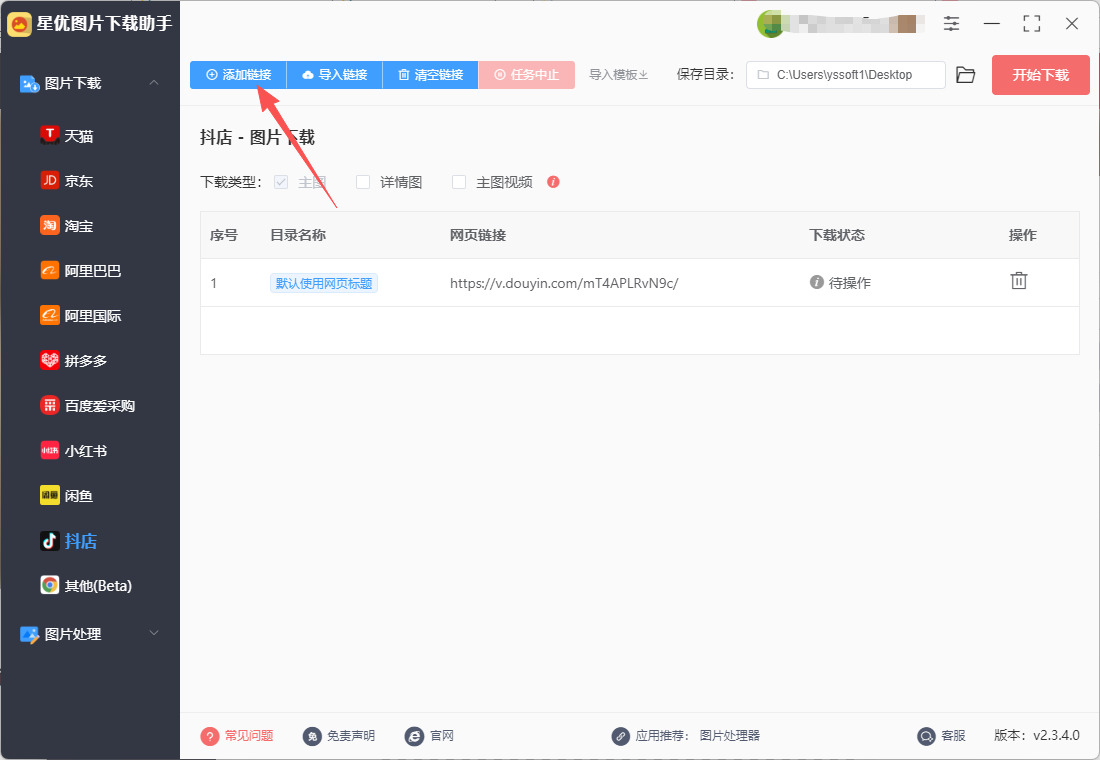The image size is (1100, 760).
Task: Open 常见问题 at the bottom
Action: click(248, 735)
